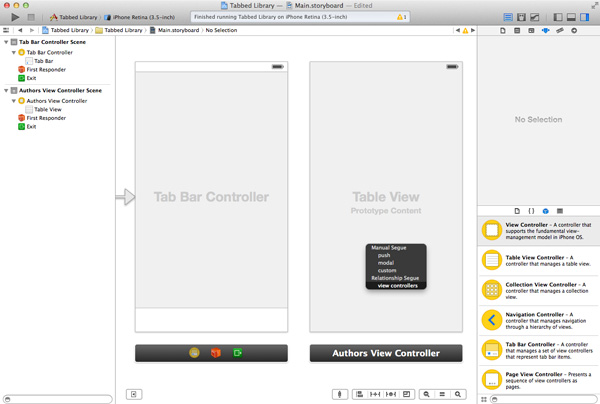This screenshot has width=600, height=404.
Task: Collapse Authors View Controller Scene
Action: [6, 91]
